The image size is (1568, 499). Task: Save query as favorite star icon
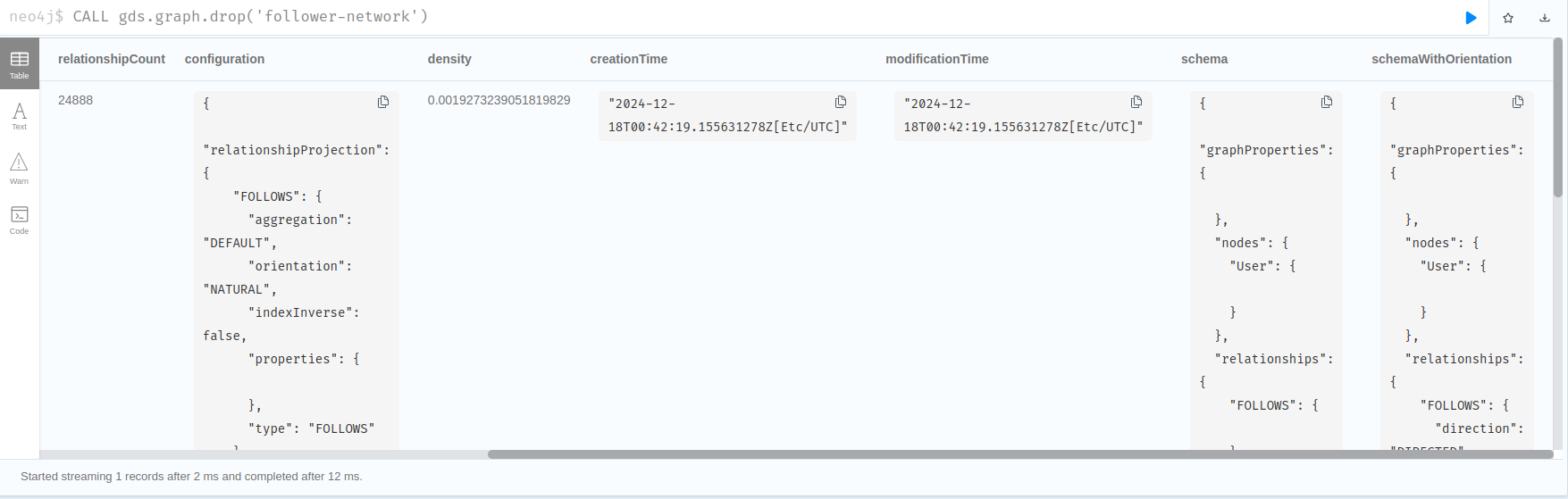tap(1508, 18)
